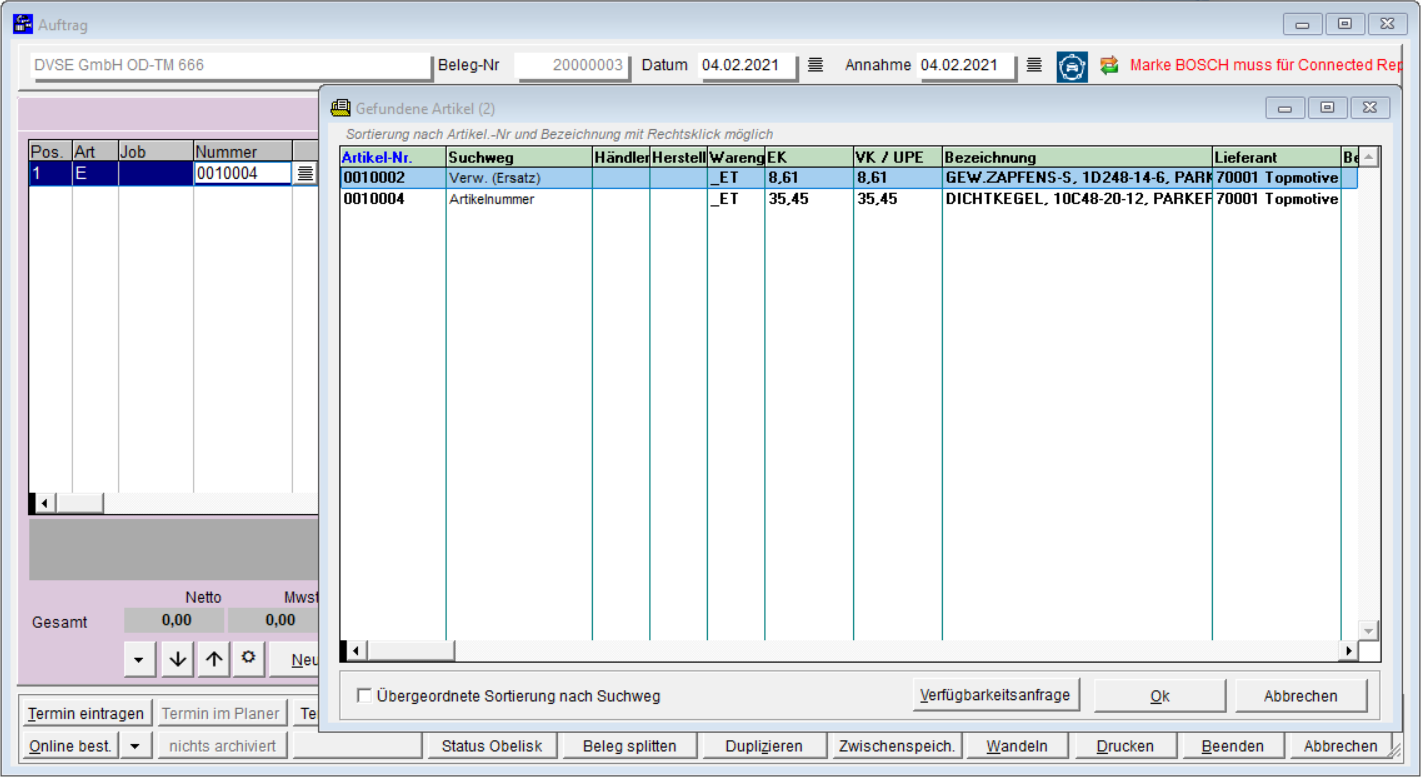Click Abbrechen button in Auftrag window
1421x778 pixels.
[1341, 746]
